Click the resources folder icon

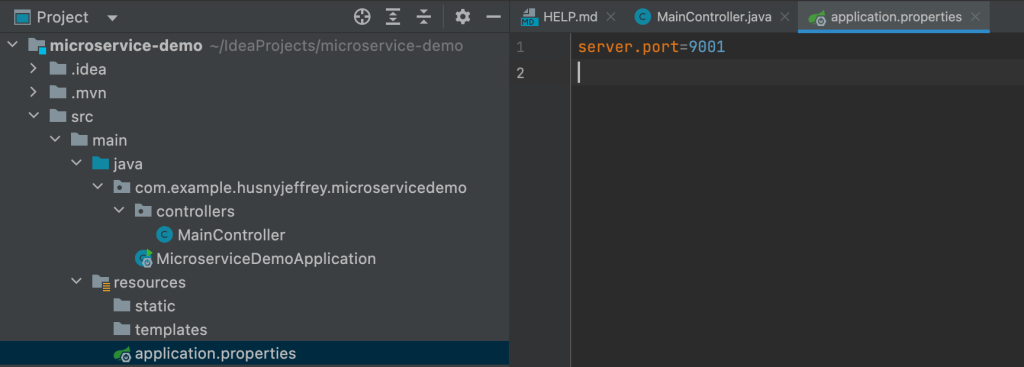click(x=101, y=283)
